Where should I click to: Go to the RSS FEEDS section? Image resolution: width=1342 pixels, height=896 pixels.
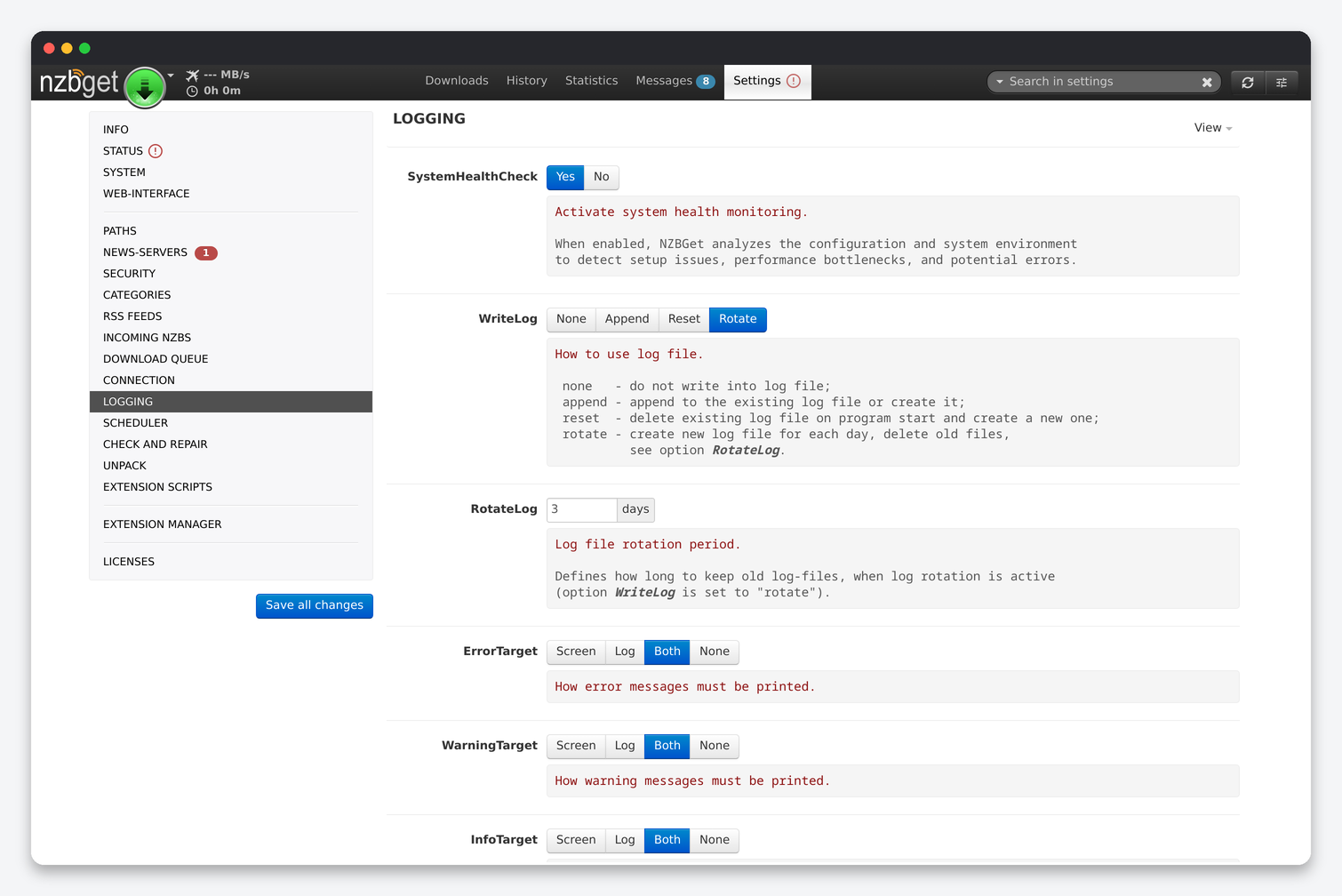(231, 316)
